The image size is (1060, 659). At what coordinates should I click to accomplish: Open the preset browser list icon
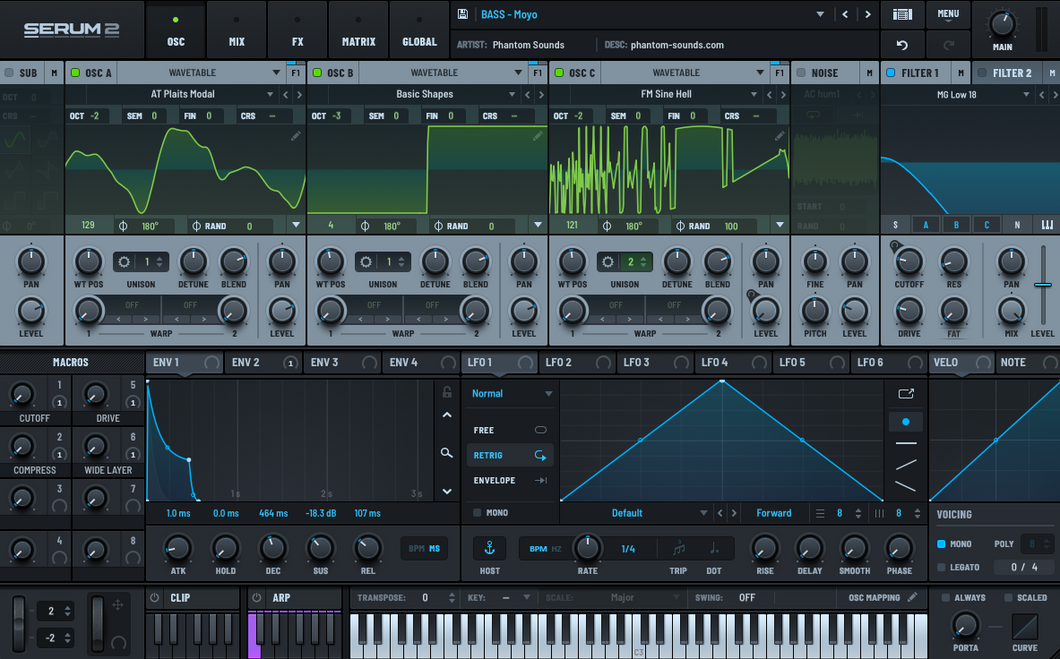(902, 14)
